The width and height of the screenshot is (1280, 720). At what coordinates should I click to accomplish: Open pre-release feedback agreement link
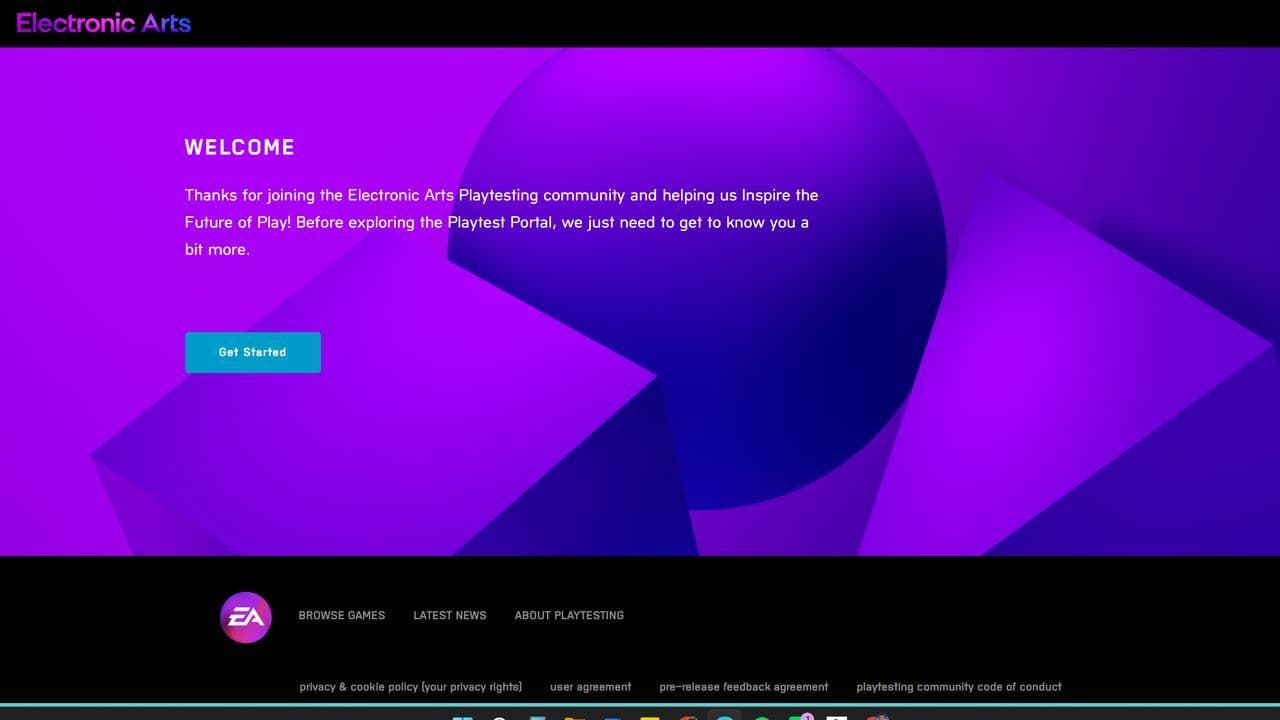click(744, 687)
